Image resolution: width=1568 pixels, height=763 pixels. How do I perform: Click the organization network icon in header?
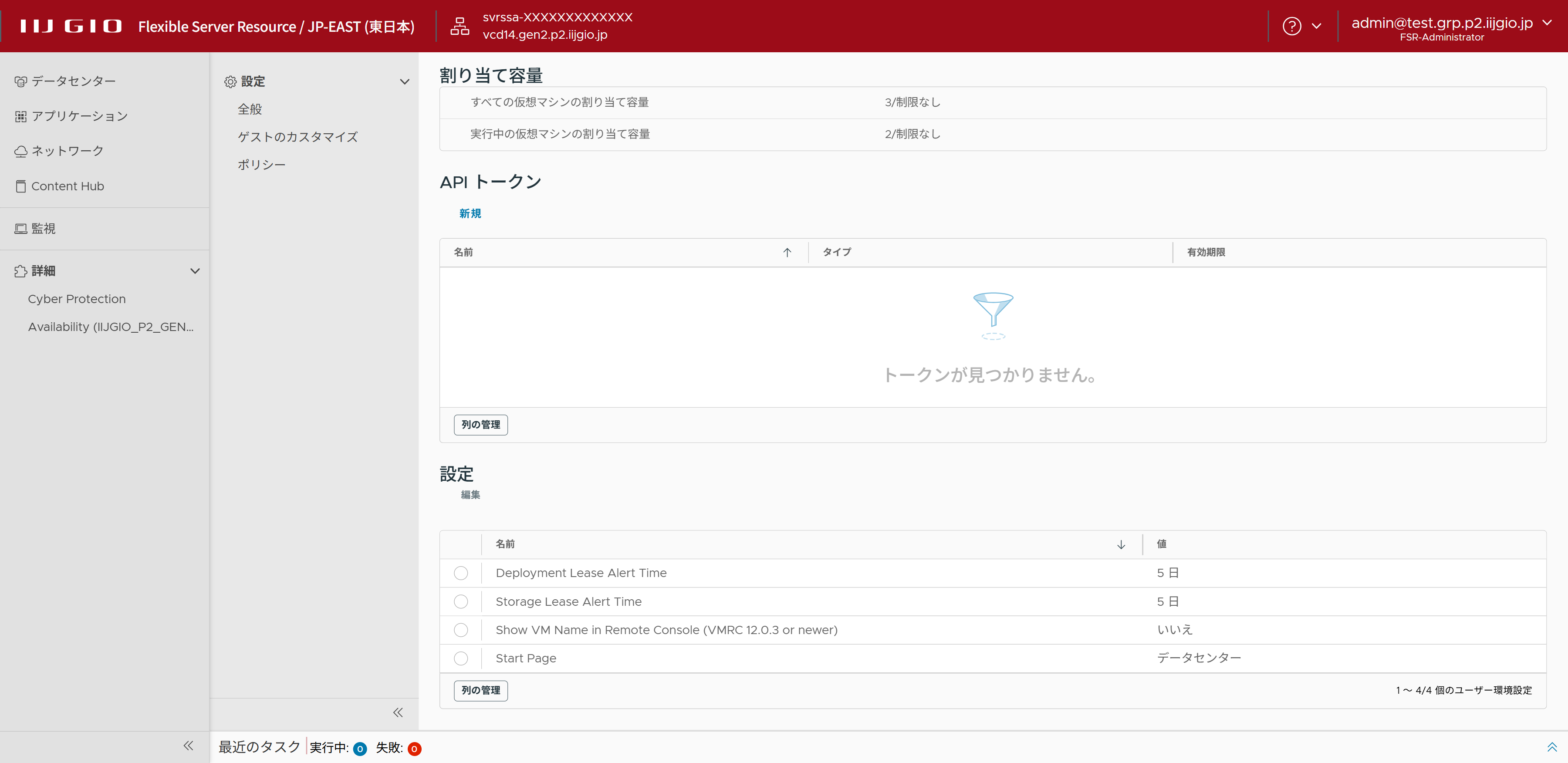tap(460, 26)
